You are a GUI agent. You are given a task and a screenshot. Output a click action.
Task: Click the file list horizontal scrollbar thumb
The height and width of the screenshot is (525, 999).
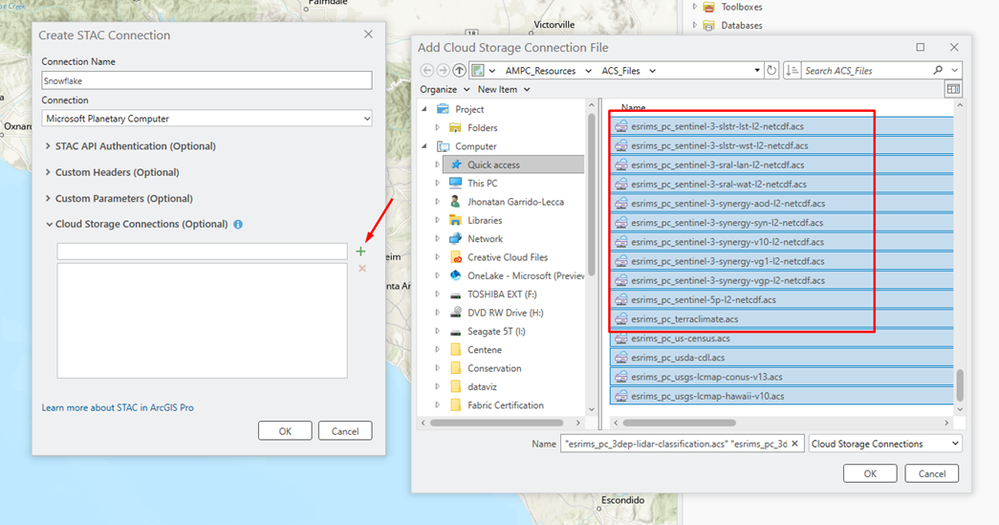(679, 422)
